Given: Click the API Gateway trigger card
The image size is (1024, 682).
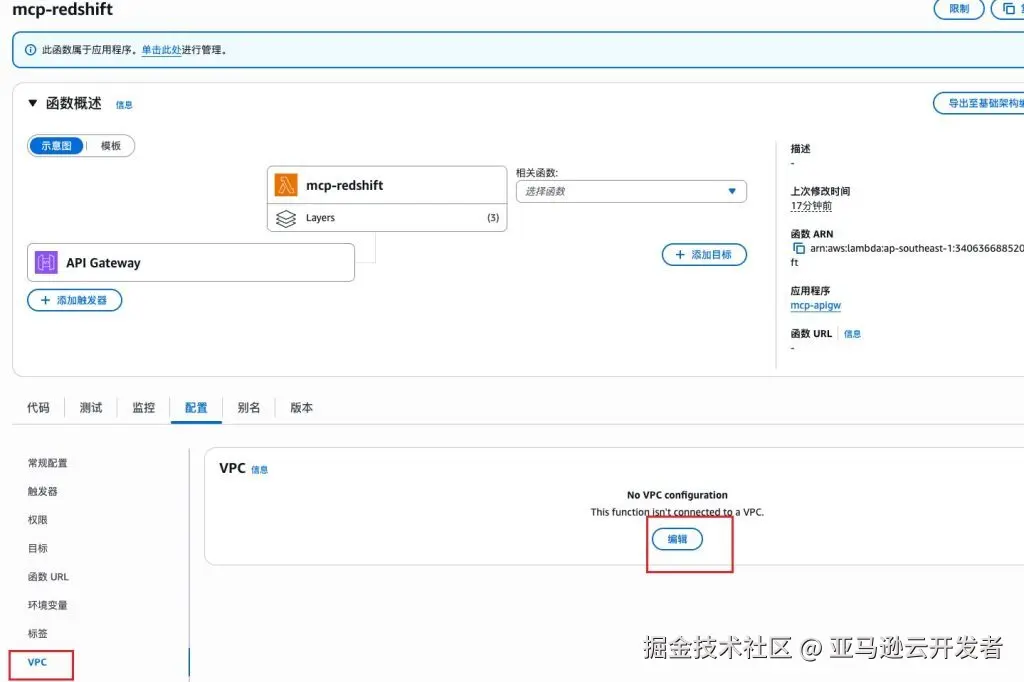Looking at the screenshot, I should coord(191,263).
